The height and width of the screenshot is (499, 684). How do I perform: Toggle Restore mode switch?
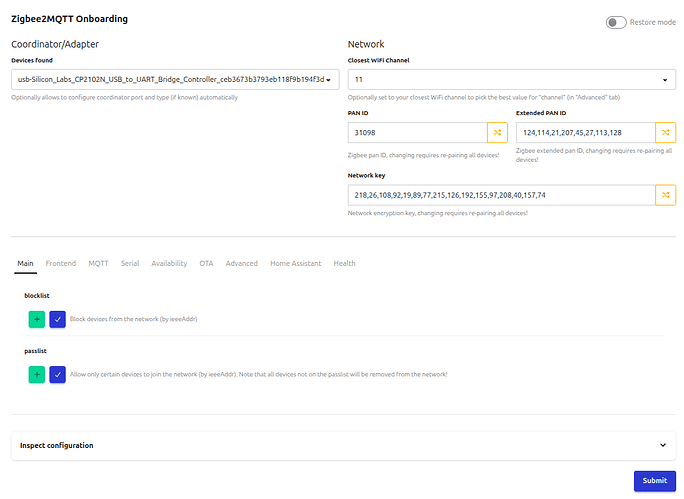[x=616, y=22]
